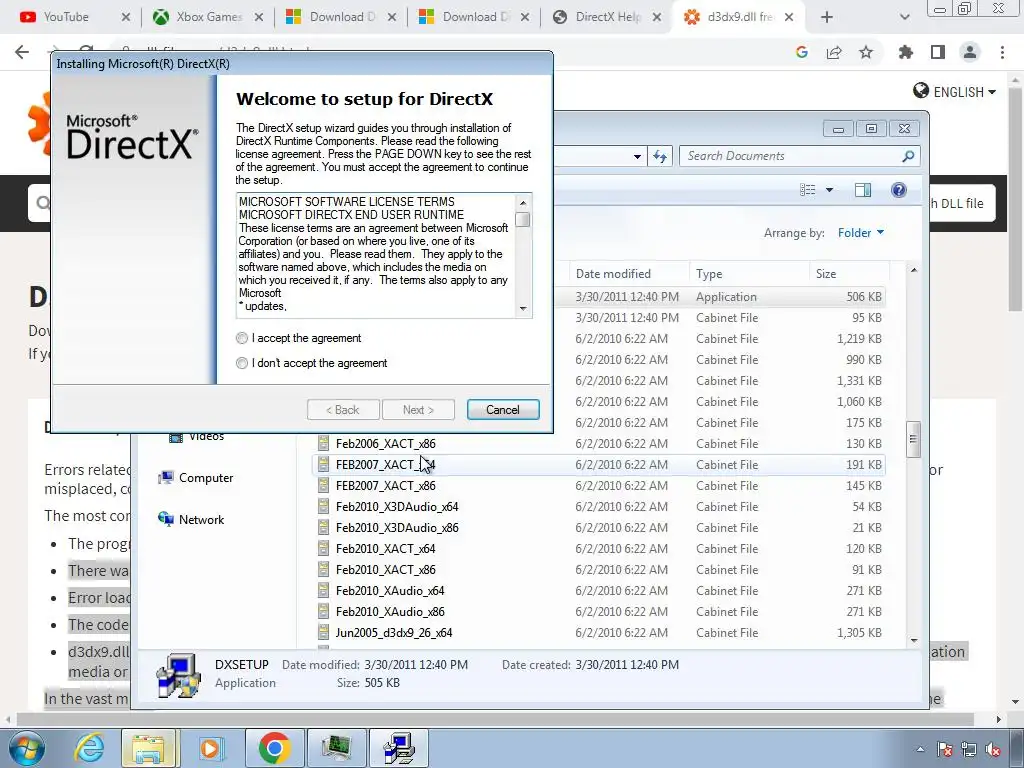
Task: Click the muted volume tray icon
Action: tap(993, 749)
